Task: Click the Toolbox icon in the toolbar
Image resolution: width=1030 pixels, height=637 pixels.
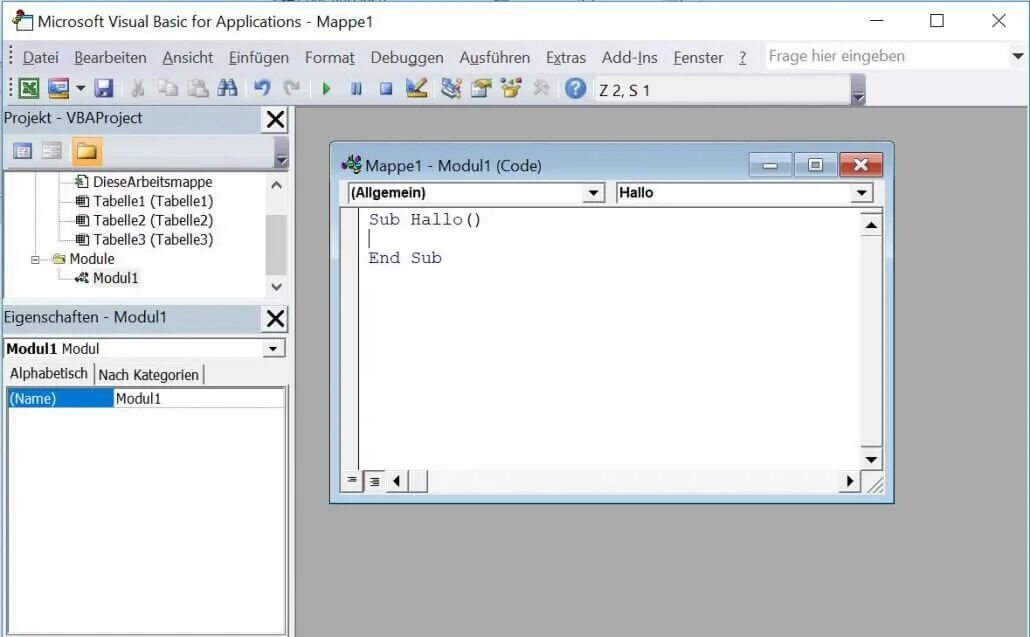Action: click(x=541, y=88)
